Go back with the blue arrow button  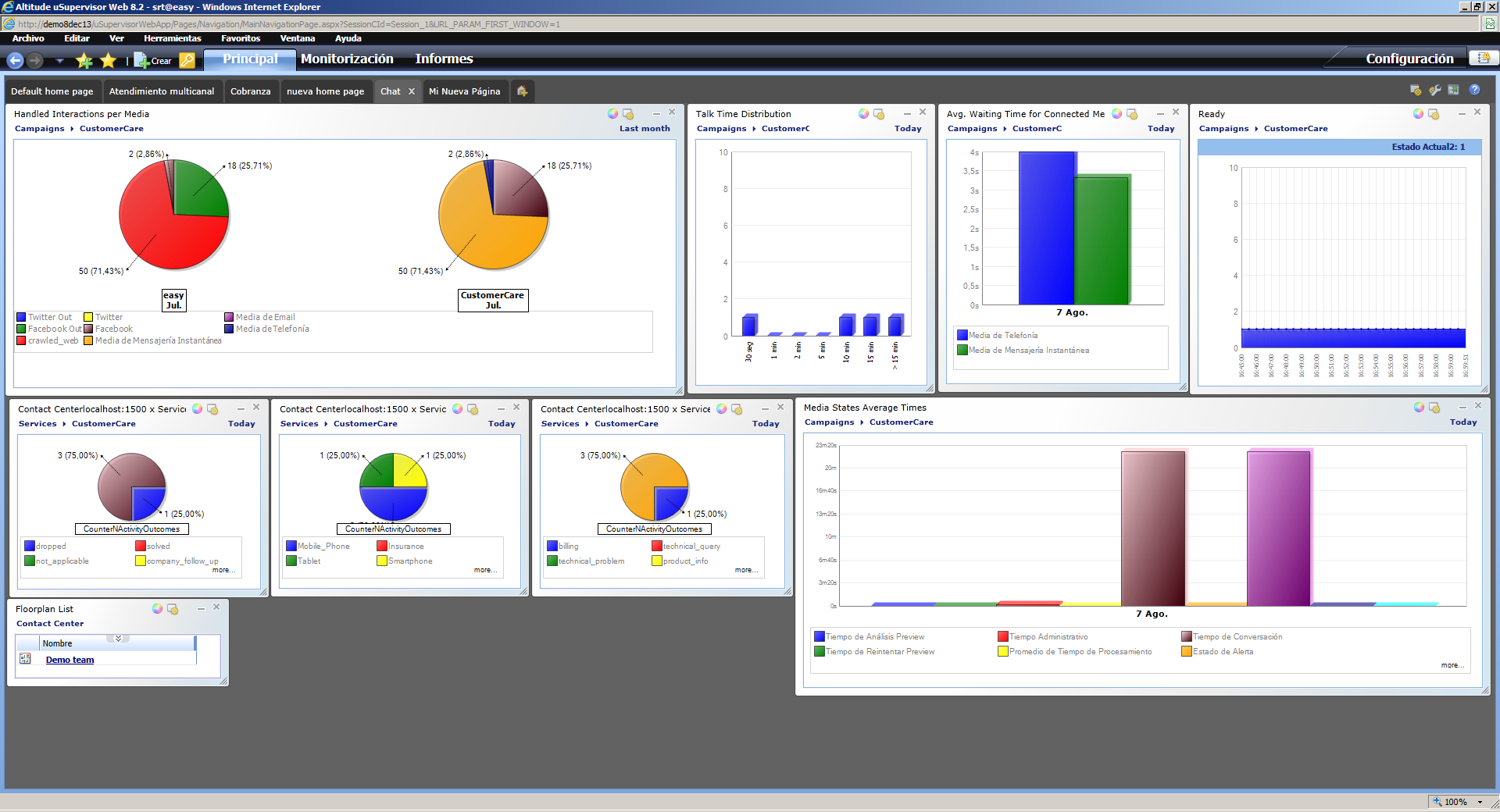point(15,60)
